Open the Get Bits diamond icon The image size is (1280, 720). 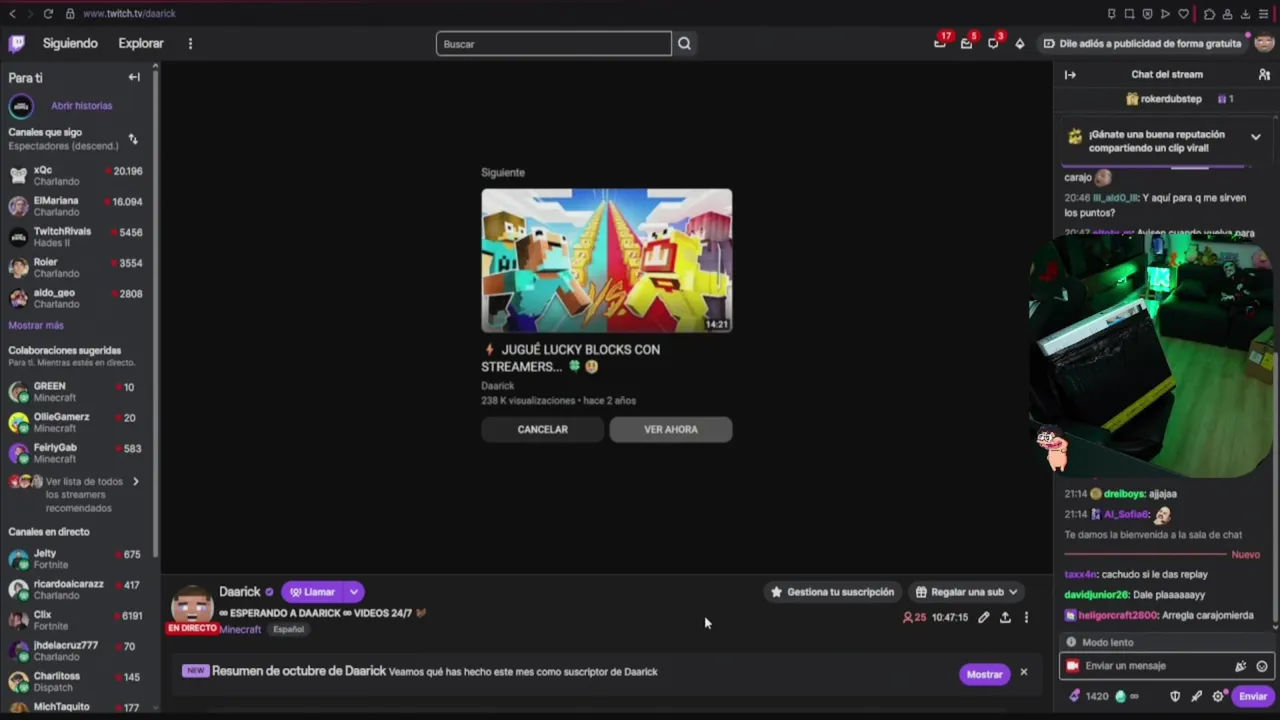1019,44
